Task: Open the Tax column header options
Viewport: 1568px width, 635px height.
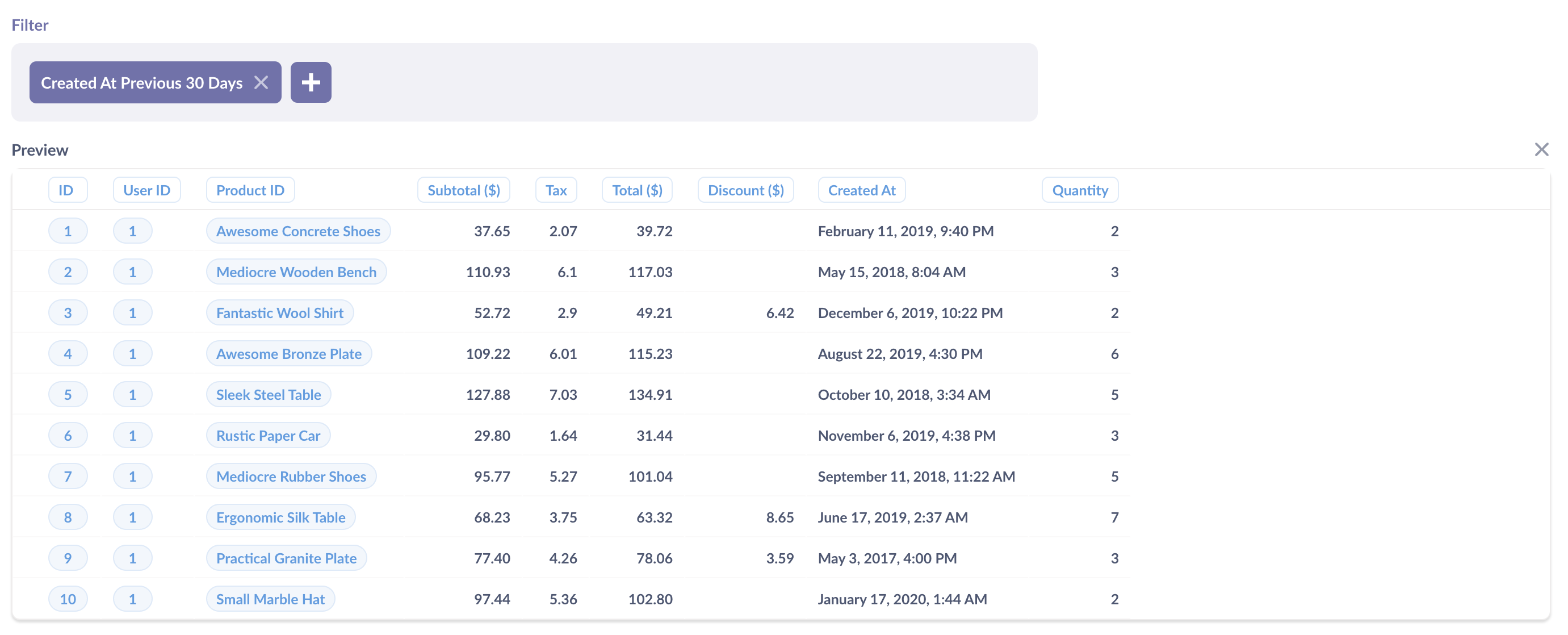Action: click(x=555, y=189)
